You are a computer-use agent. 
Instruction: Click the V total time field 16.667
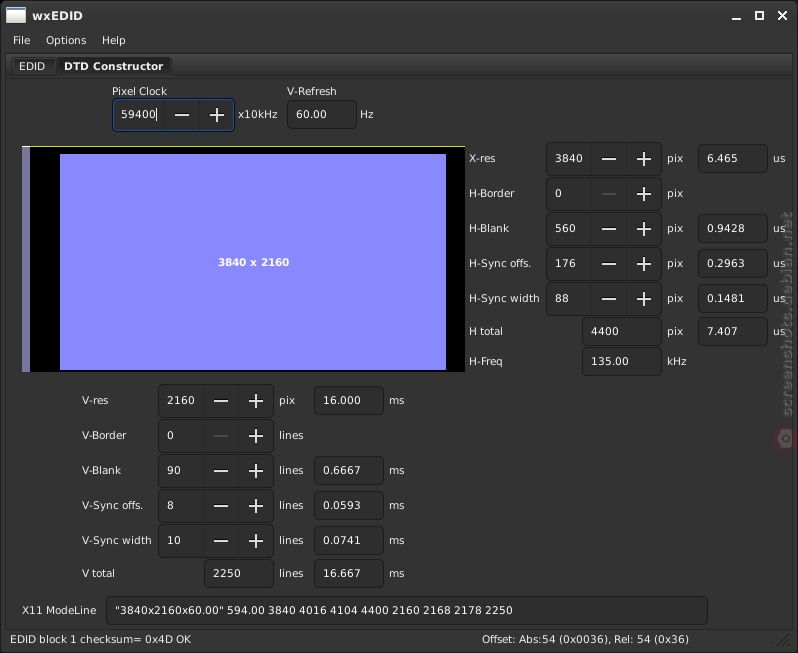(349, 574)
